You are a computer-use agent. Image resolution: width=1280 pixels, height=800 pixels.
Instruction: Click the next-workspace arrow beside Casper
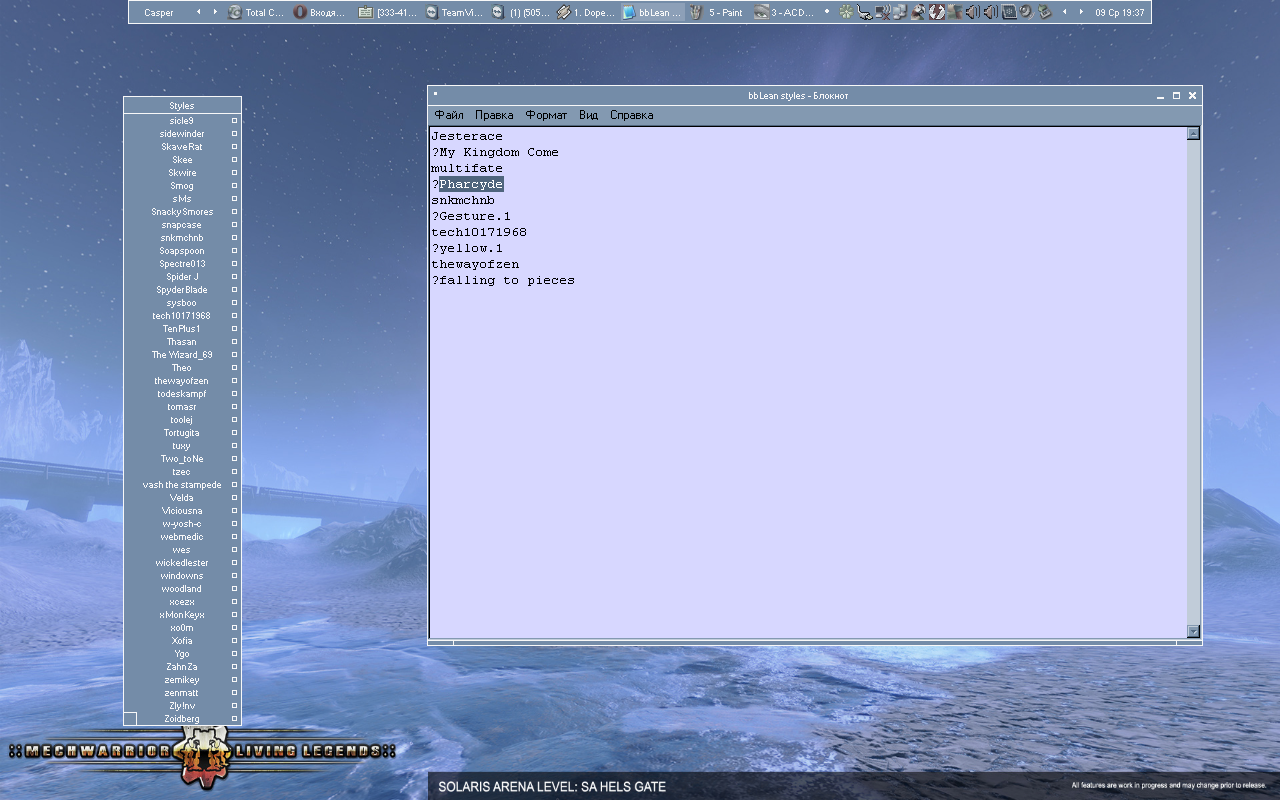point(215,12)
